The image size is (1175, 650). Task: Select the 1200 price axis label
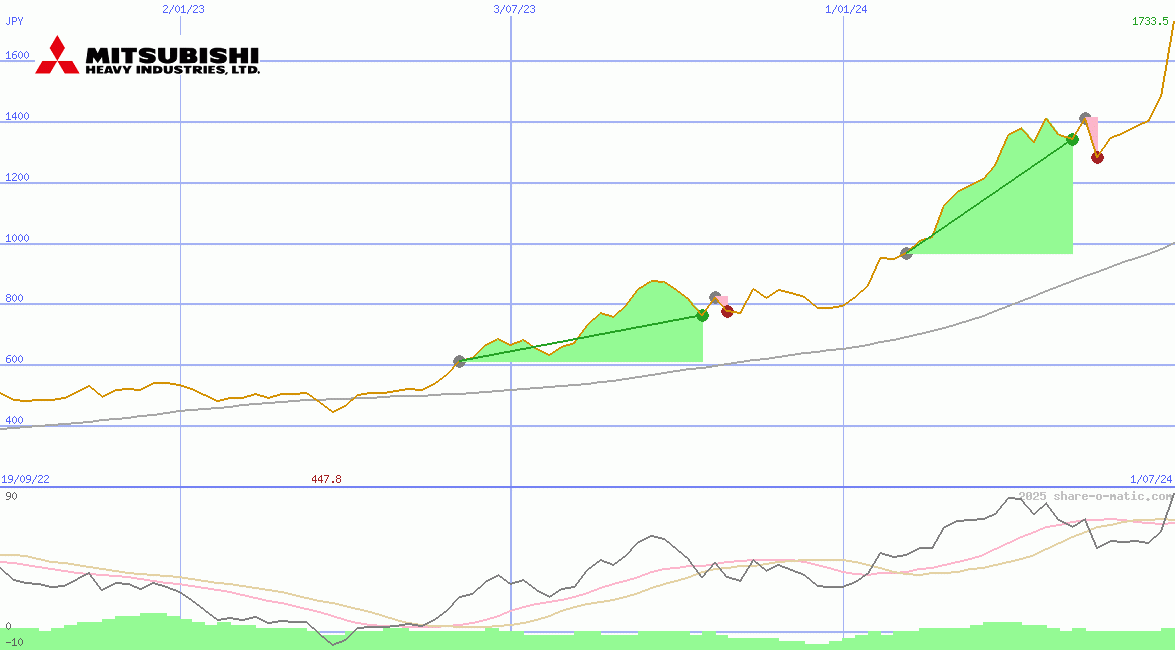pos(17,178)
